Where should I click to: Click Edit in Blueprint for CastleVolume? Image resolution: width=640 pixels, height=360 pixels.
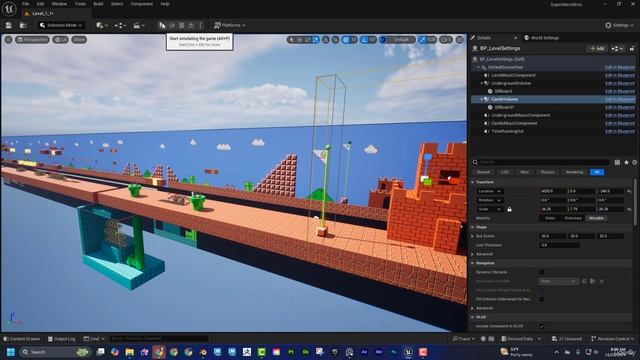point(620,99)
